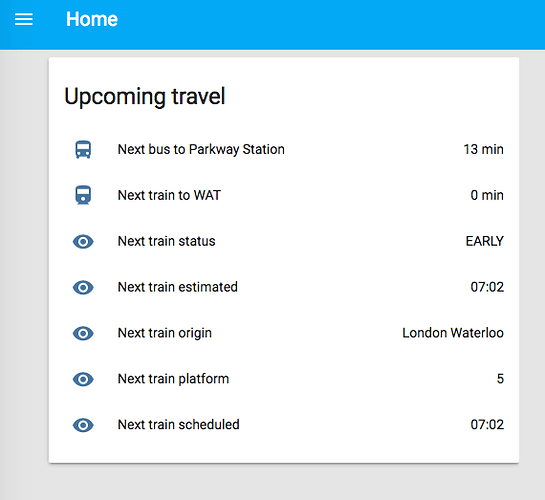Select the Next train status label
The image size is (545, 500).
[166, 241]
